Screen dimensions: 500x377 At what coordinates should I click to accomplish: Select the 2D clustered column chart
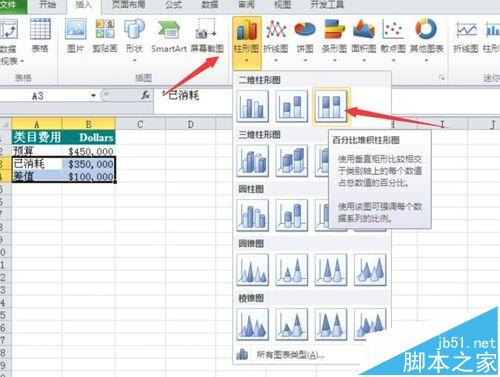pyautogui.click(x=253, y=106)
